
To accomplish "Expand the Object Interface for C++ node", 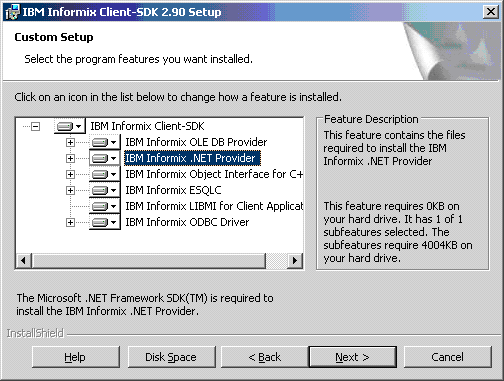I will pyautogui.click(x=70, y=174).
